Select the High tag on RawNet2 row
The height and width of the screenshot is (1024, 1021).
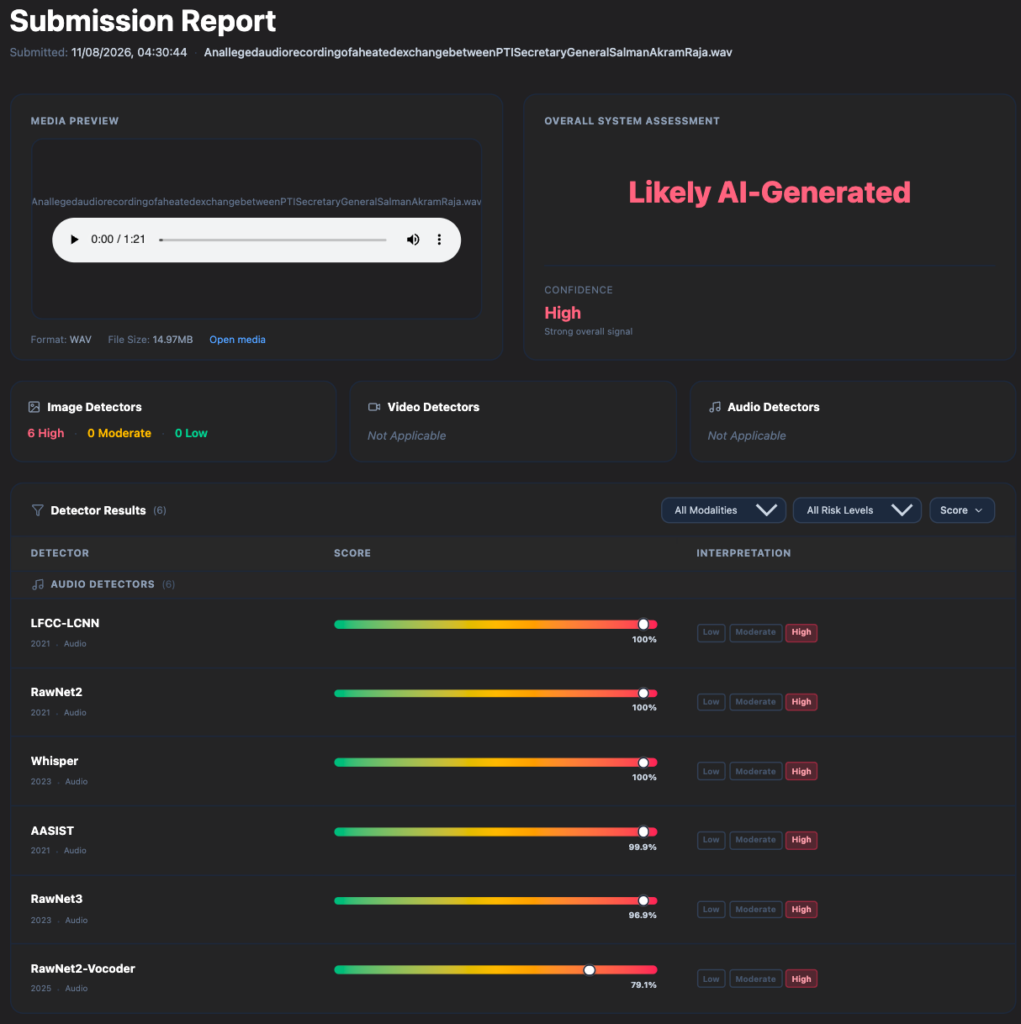click(801, 702)
